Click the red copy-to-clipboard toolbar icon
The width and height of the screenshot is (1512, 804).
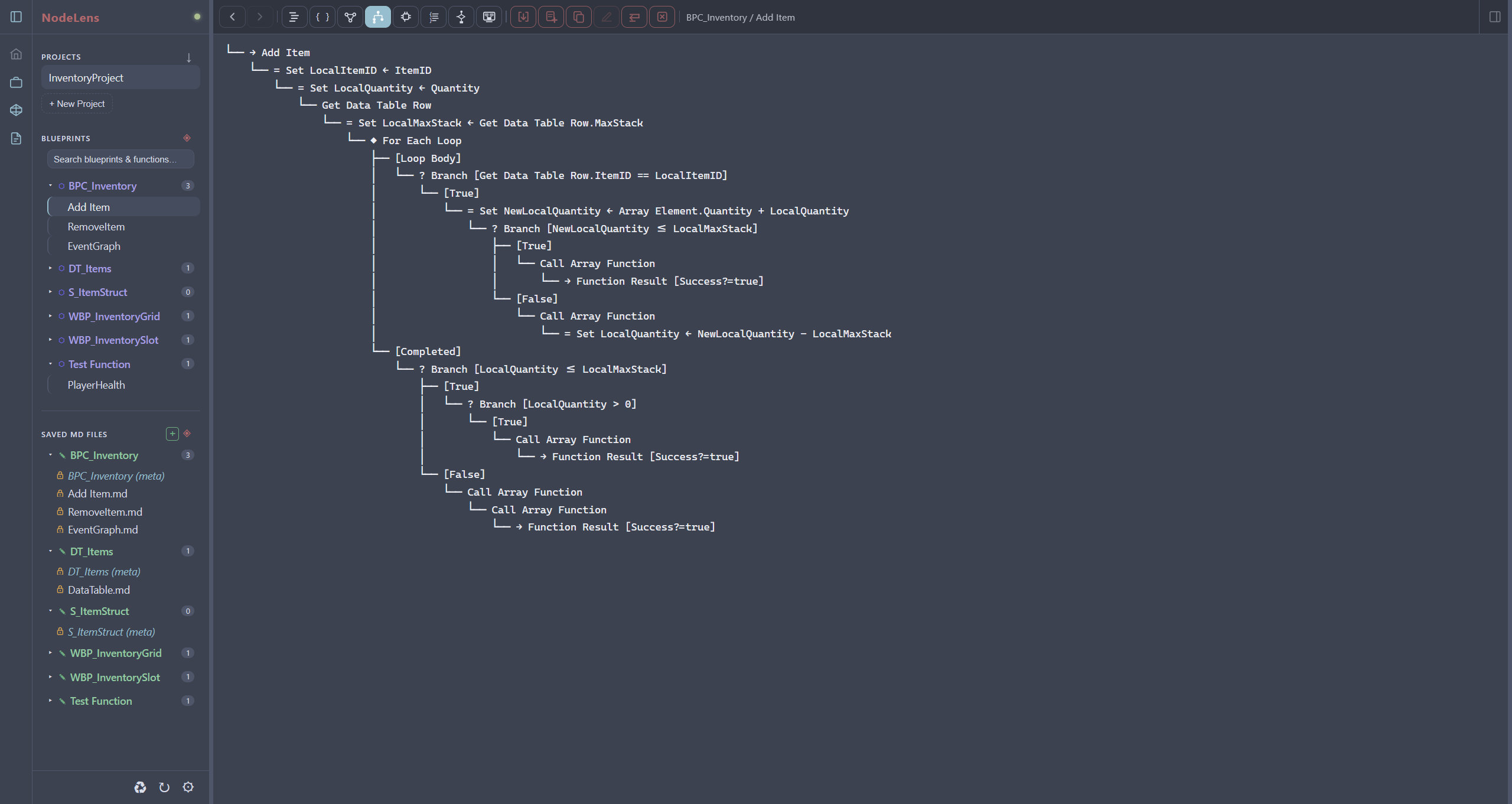(579, 17)
